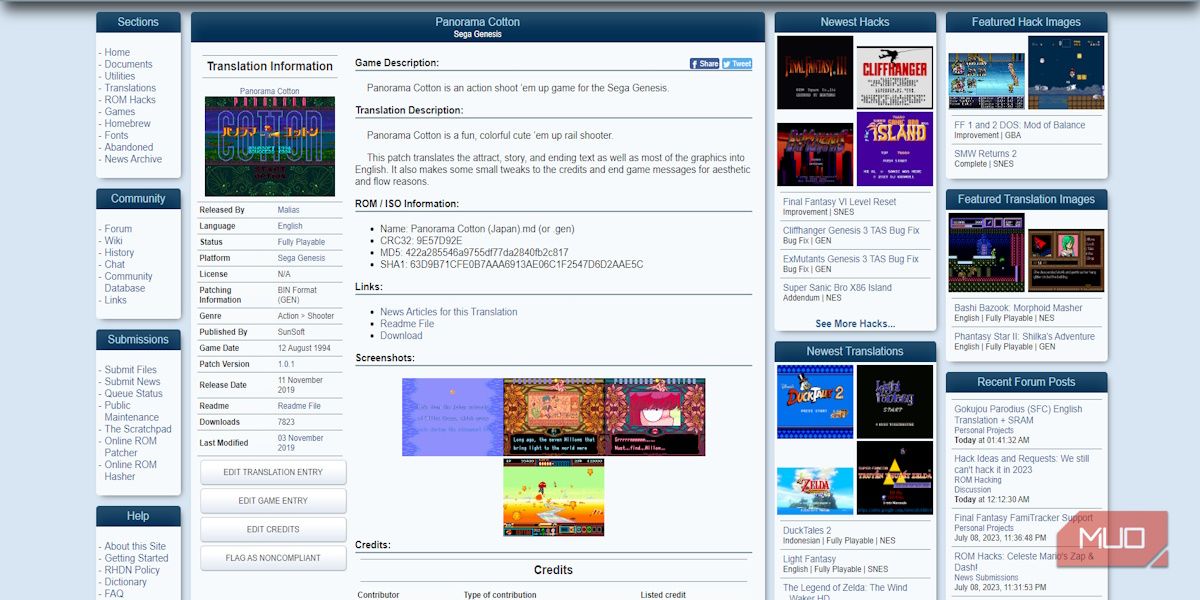Image resolution: width=1200 pixels, height=600 pixels.
Task: Click the Panorama Cotton link above title image
Action: [x=269, y=91]
